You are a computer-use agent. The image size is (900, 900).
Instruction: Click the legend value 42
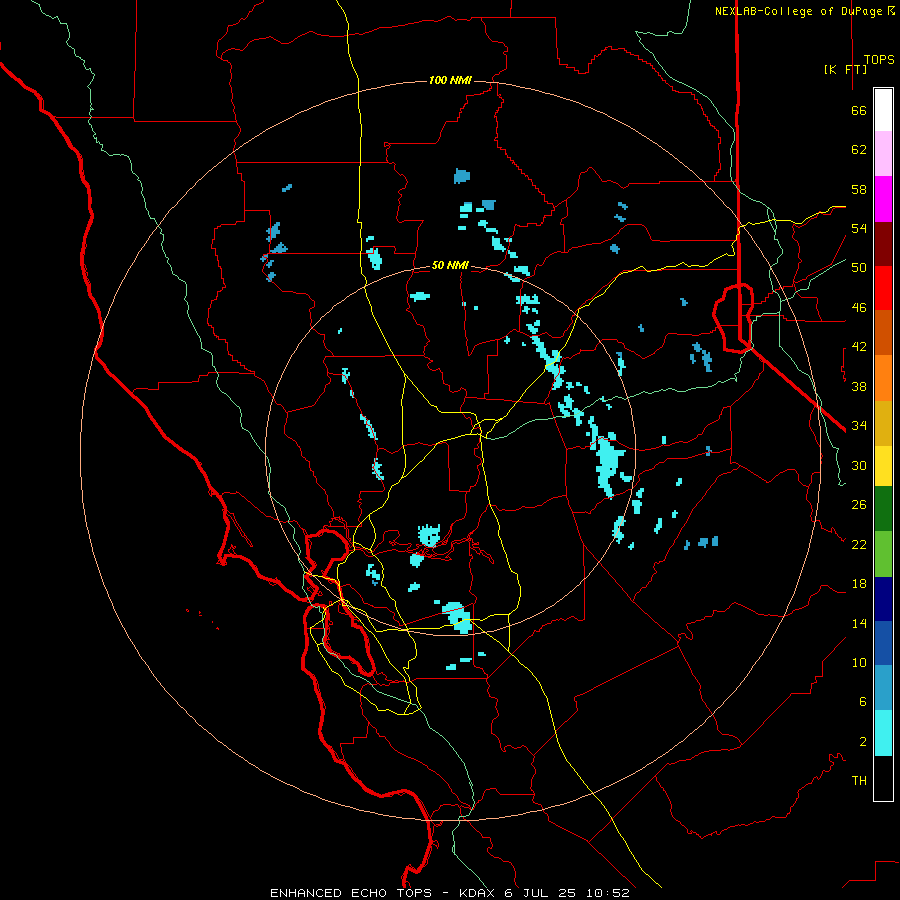click(859, 347)
